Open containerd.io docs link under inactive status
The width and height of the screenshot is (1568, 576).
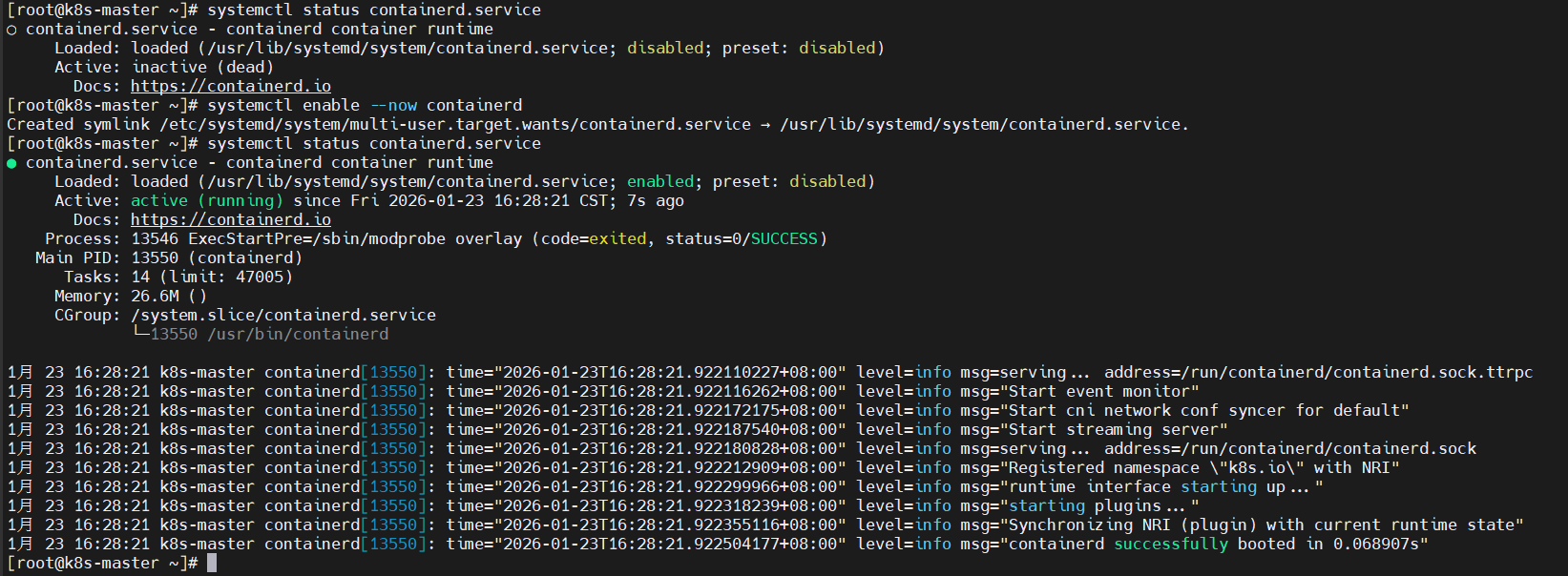point(231,86)
